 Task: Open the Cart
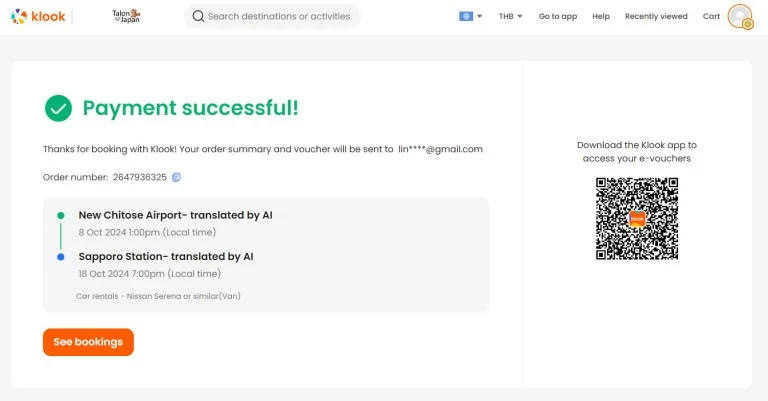click(711, 16)
